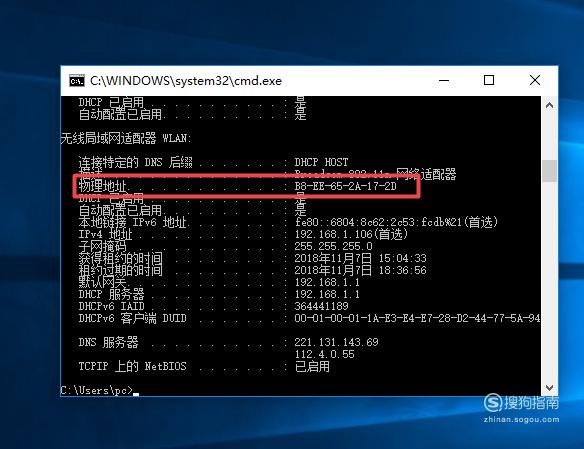
Task: Click NetBIOS status 已启用 value
Action: (312, 366)
